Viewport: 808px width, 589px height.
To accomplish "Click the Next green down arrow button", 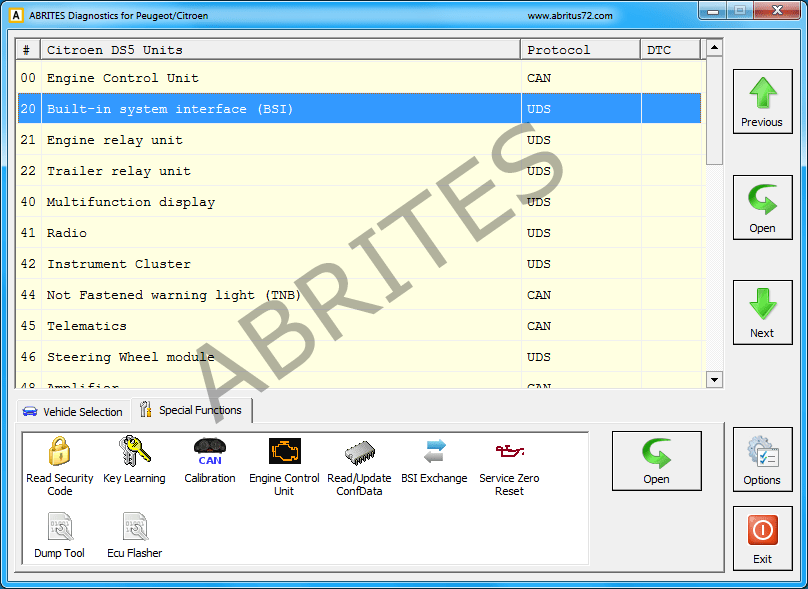I will 762,312.
